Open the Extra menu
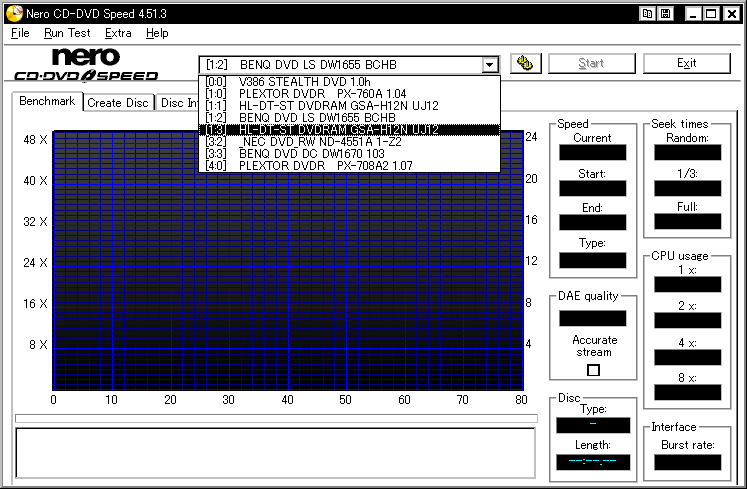Viewport: 747px width, 489px height. pos(118,33)
